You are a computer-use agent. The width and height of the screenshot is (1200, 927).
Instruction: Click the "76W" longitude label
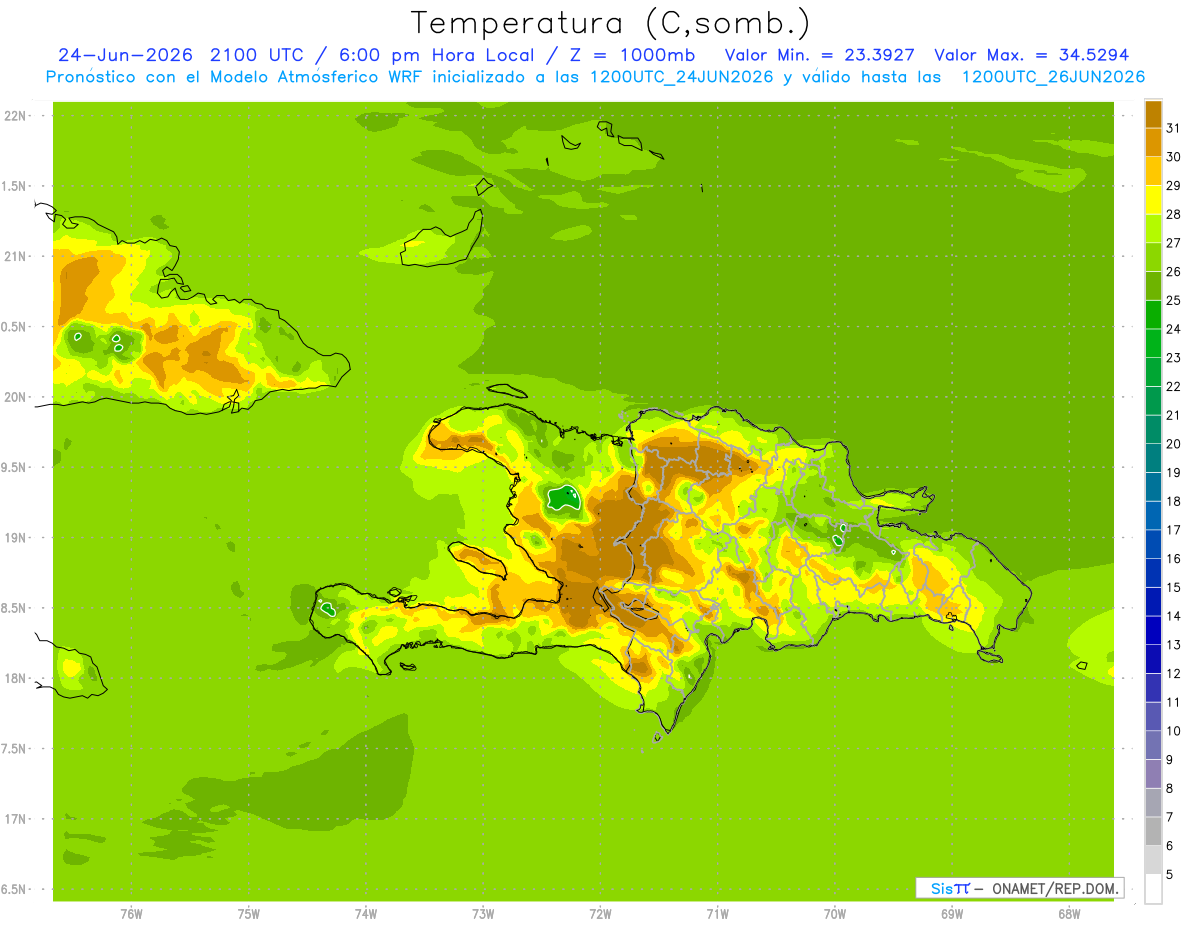tap(131, 914)
